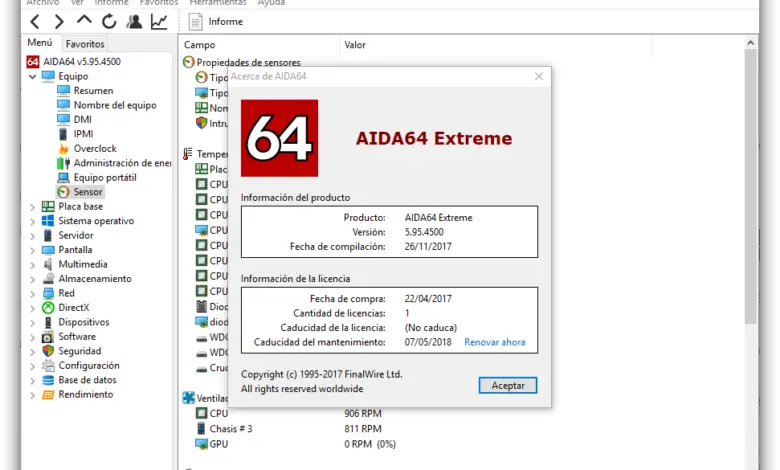Click the 906 RPM value
The height and width of the screenshot is (470, 780).
point(363,413)
